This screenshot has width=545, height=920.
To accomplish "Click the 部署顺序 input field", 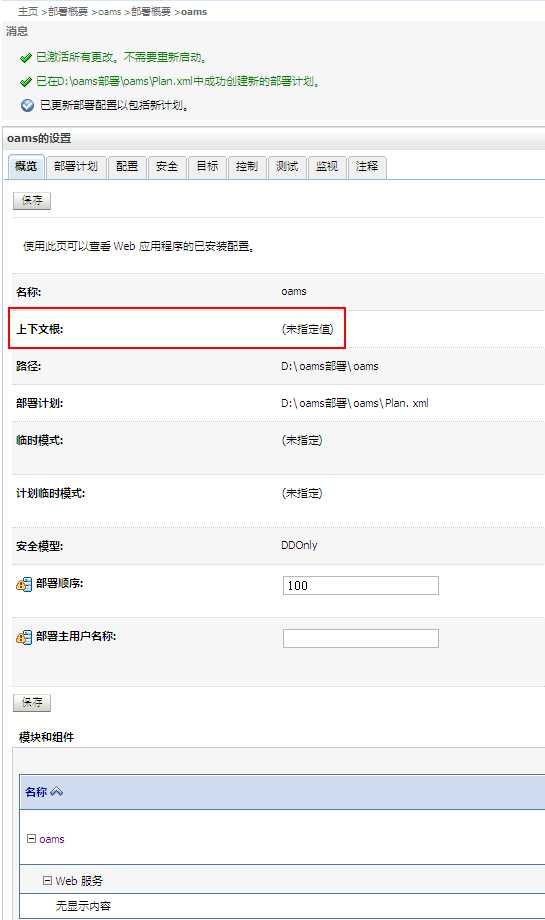I will [361, 586].
